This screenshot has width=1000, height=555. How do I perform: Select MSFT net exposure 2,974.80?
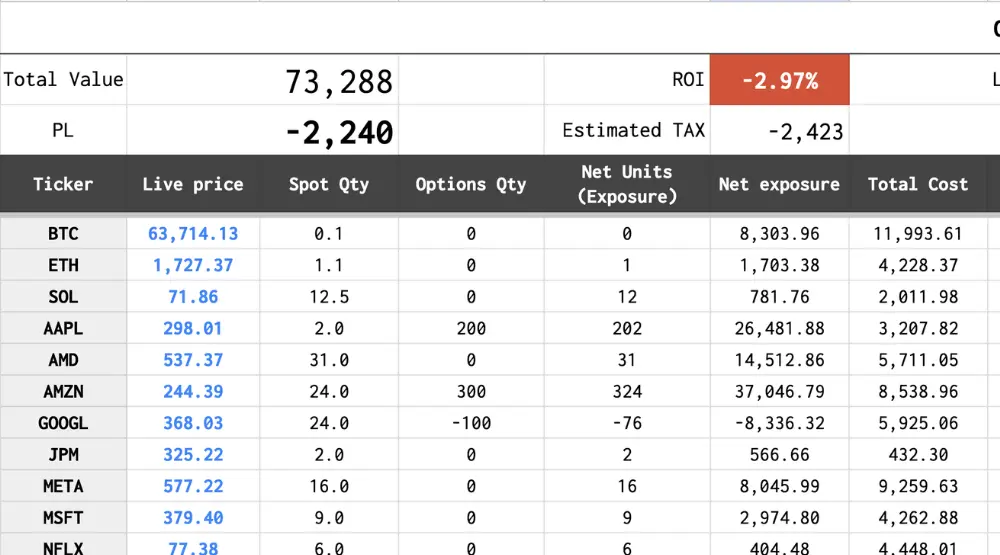coord(779,517)
